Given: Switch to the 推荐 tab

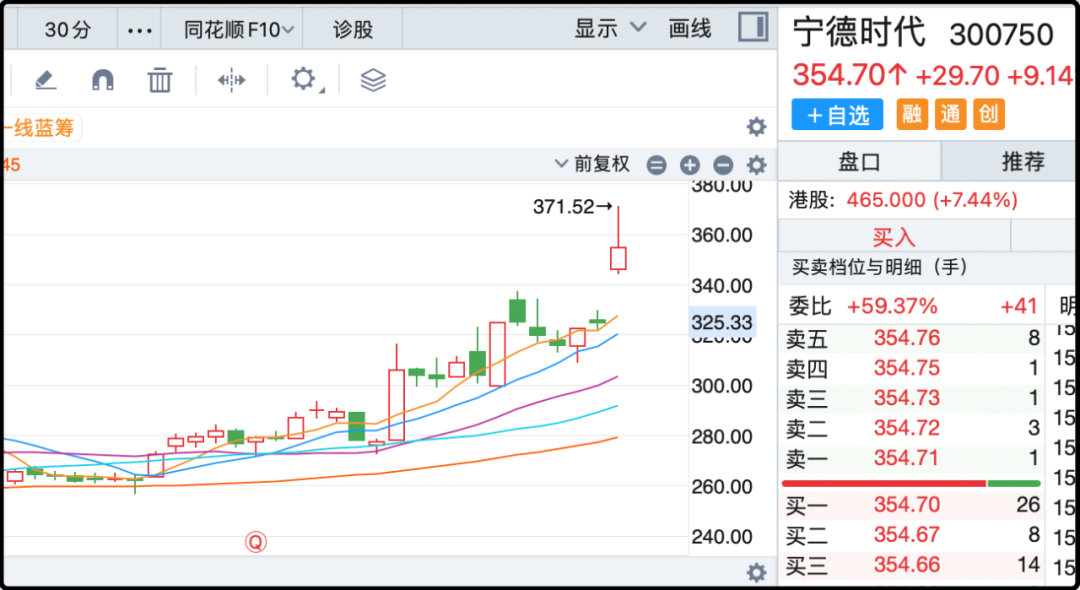Looking at the screenshot, I should (x=1022, y=162).
